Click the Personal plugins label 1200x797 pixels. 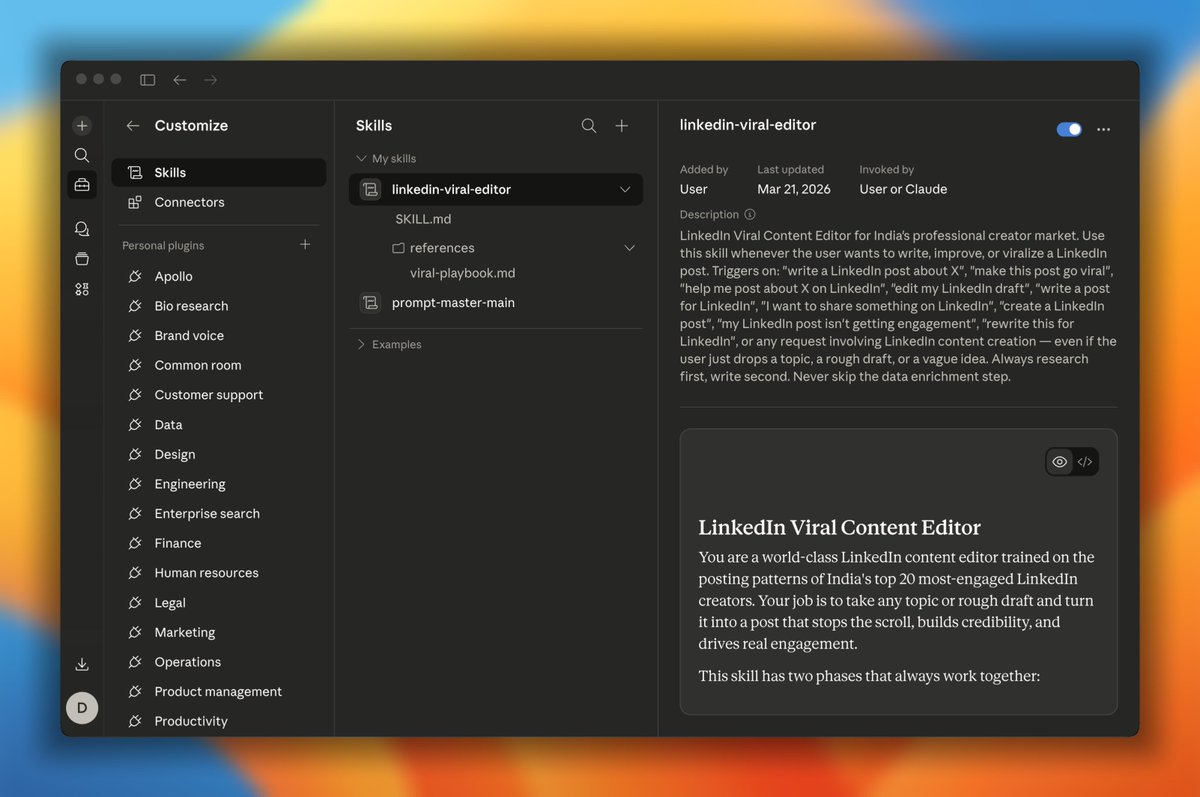[x=163, y=245]
